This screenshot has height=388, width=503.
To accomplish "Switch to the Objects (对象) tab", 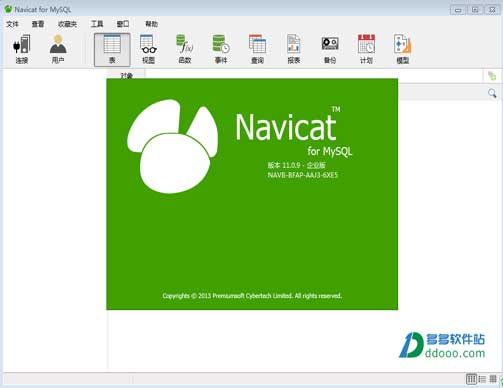I will click(x=126, y=75).
